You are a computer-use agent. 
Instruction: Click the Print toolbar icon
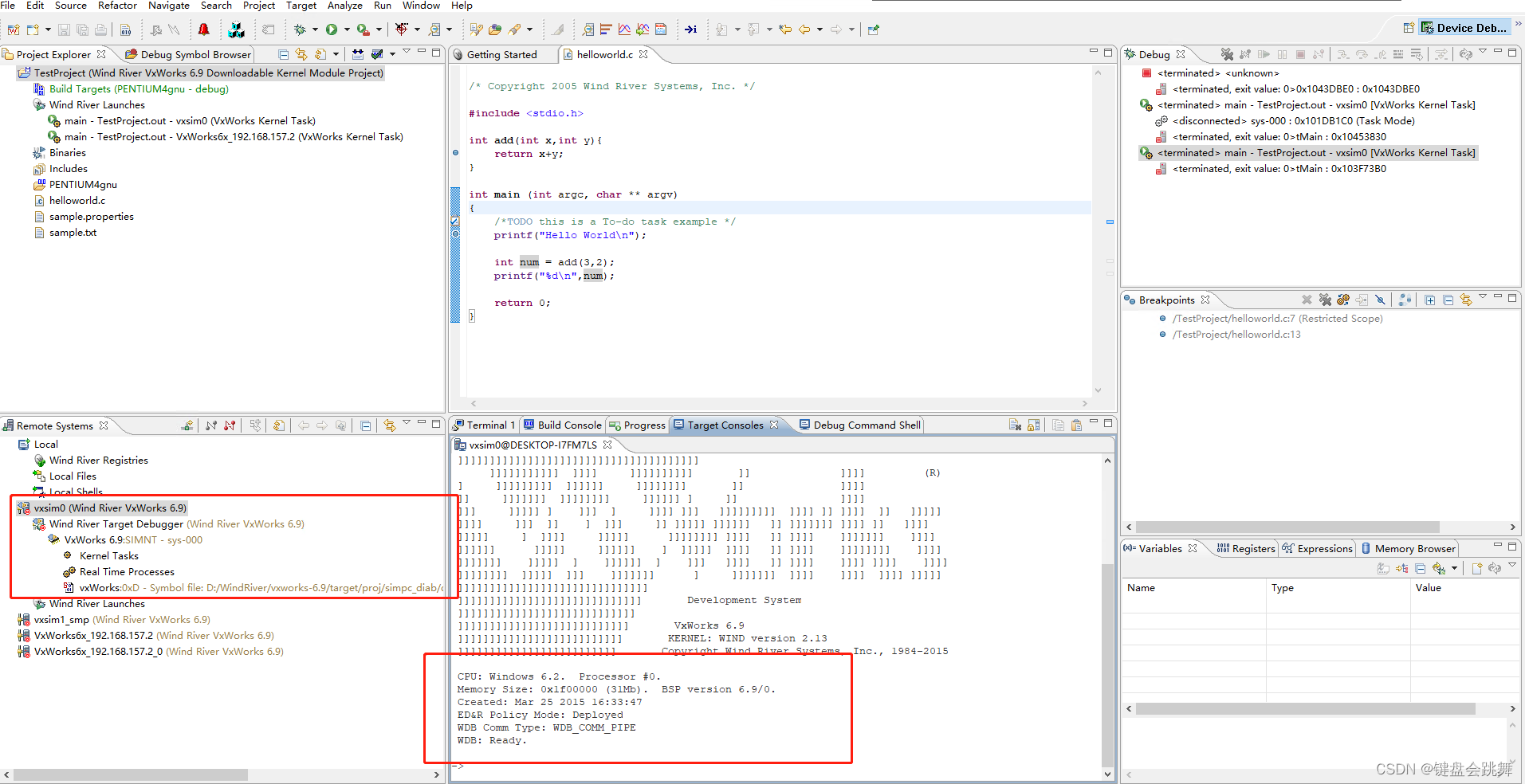tap(100, 29)
